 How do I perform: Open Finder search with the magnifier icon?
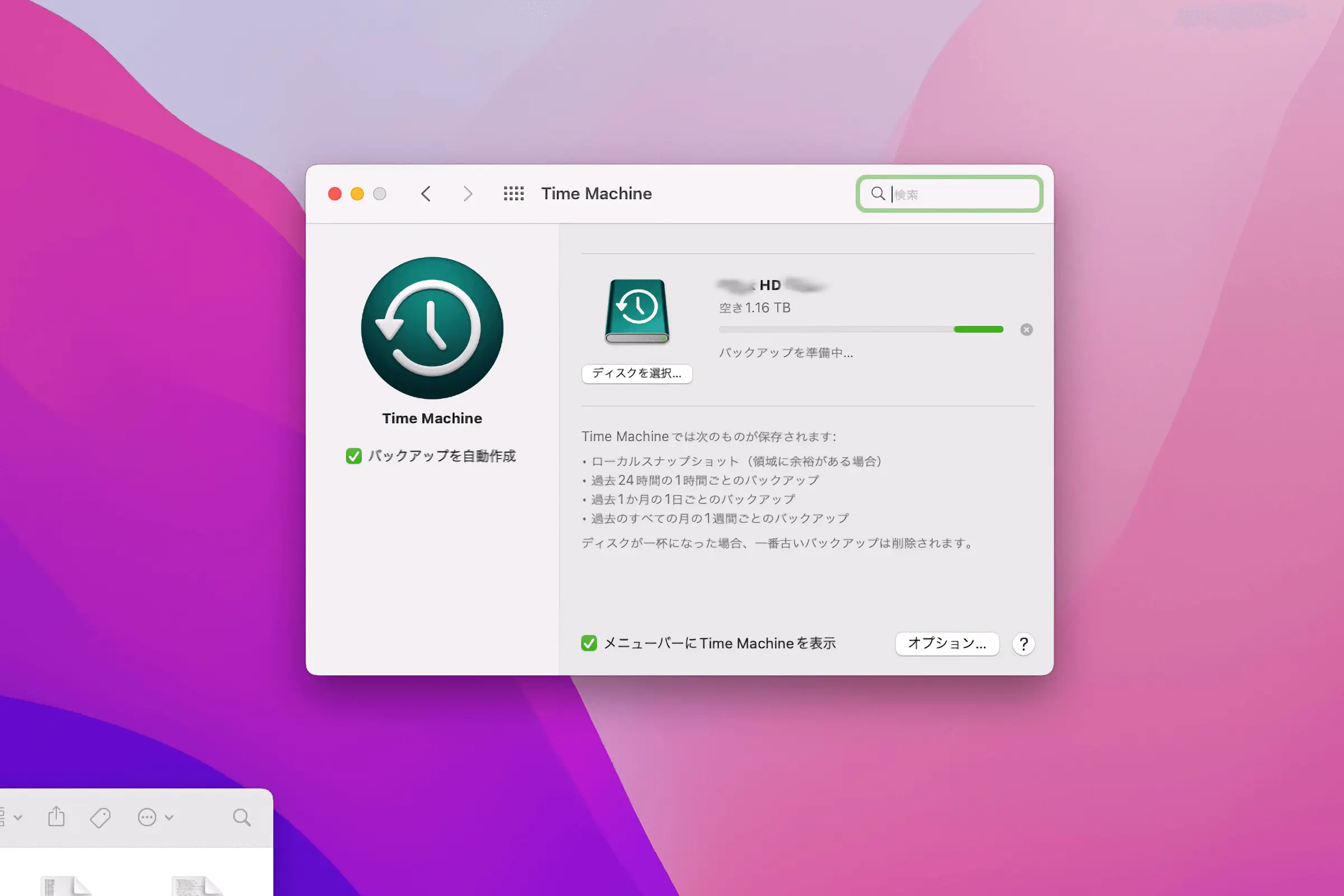pos(242,817)
